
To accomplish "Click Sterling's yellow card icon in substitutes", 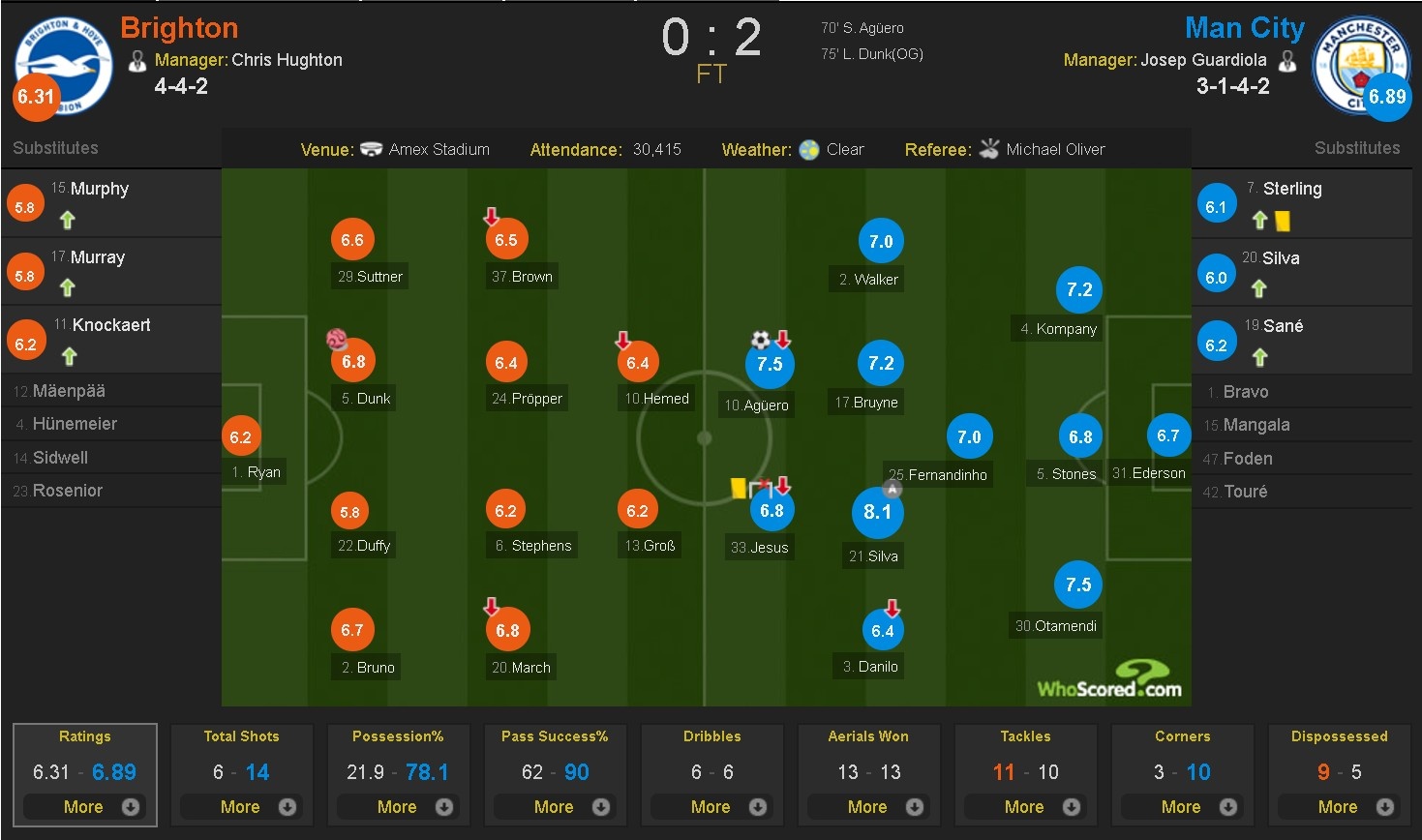I will click(x=1283, y=221).
